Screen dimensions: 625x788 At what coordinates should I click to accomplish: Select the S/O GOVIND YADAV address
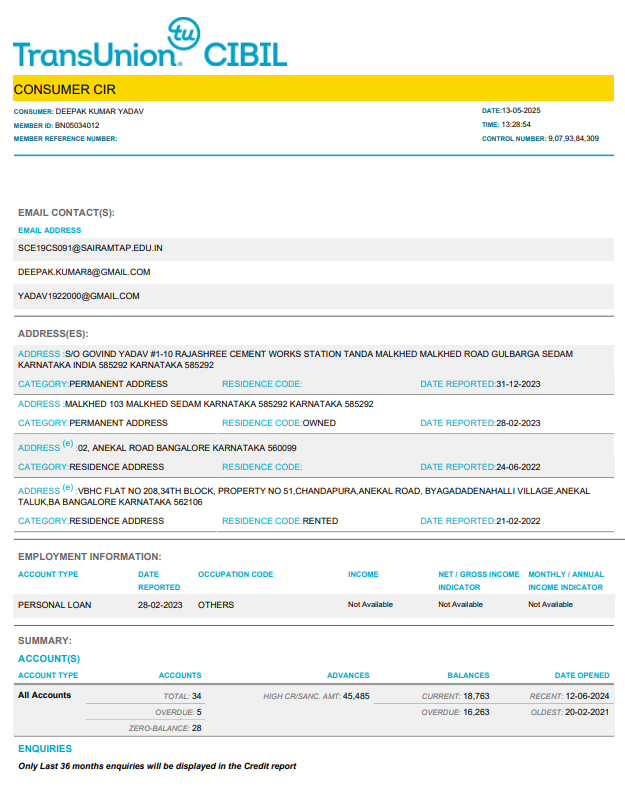[295, 359]
